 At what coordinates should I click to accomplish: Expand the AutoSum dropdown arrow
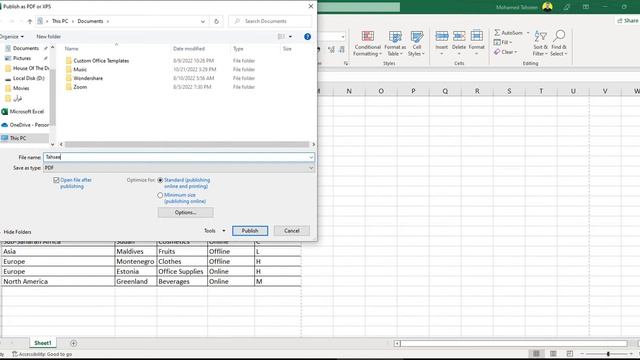[x=528, y=33]
